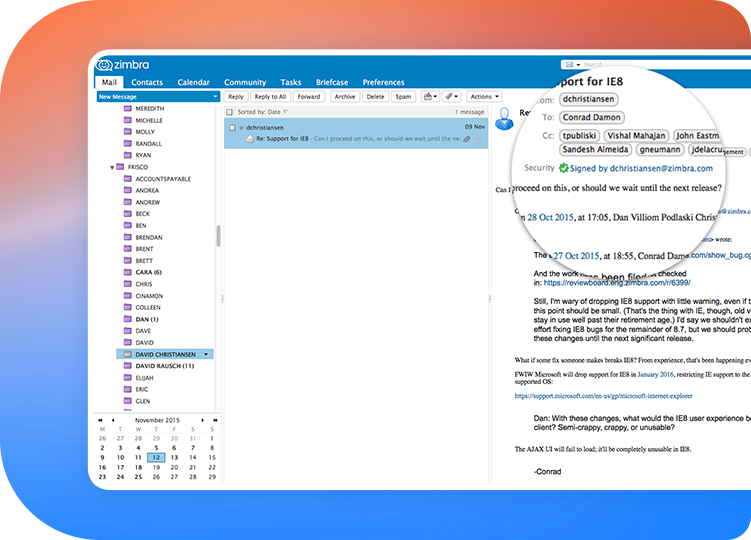The image size is (751, 540).
Task: Open the Tag message dropdown
Action: tap(452, 96)
